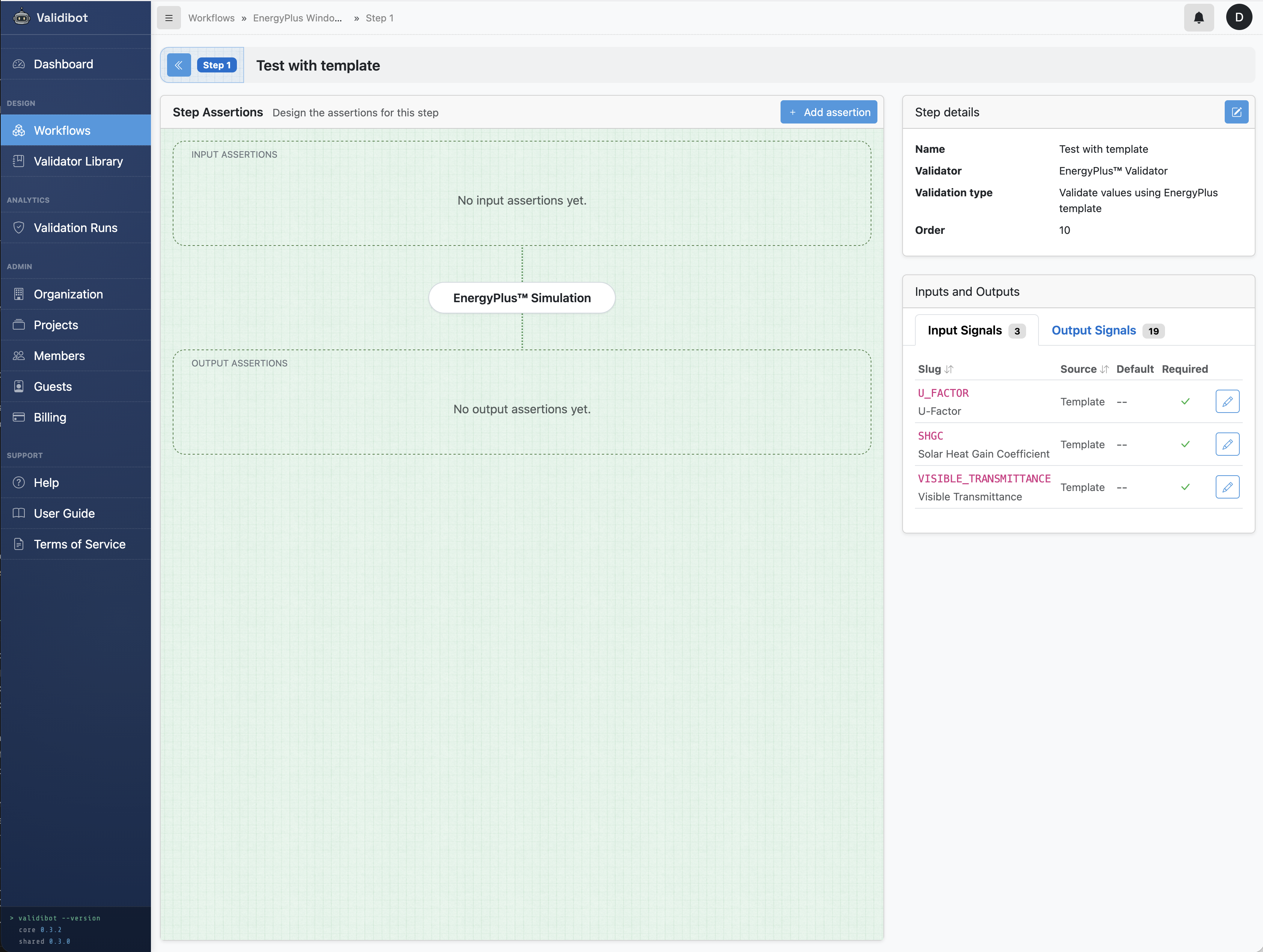Select the Organization icon under Admin
1263x952 pixels.
pyautogui.click(x=18, y=294)
